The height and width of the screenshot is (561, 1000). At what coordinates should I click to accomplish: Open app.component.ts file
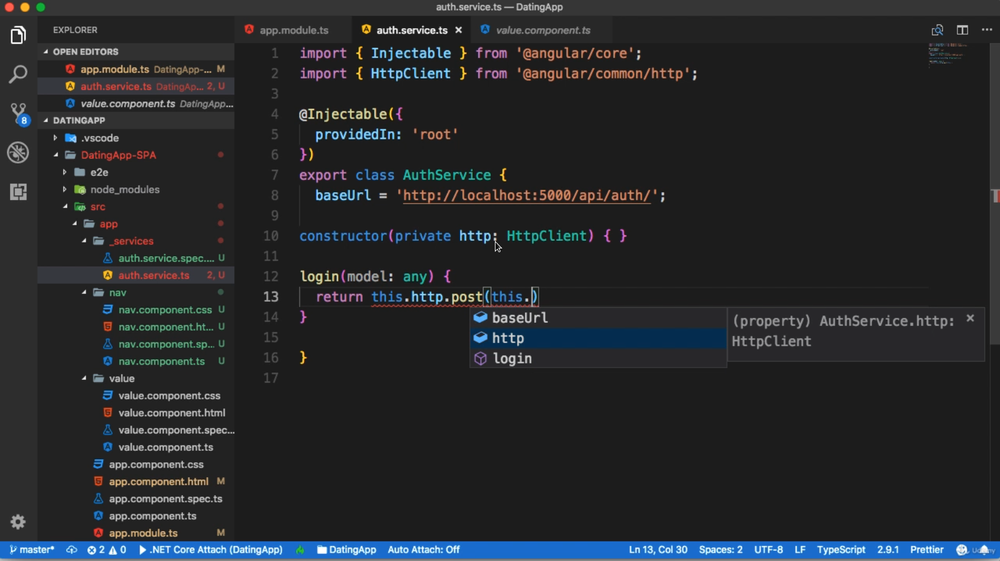pos(136,516)
